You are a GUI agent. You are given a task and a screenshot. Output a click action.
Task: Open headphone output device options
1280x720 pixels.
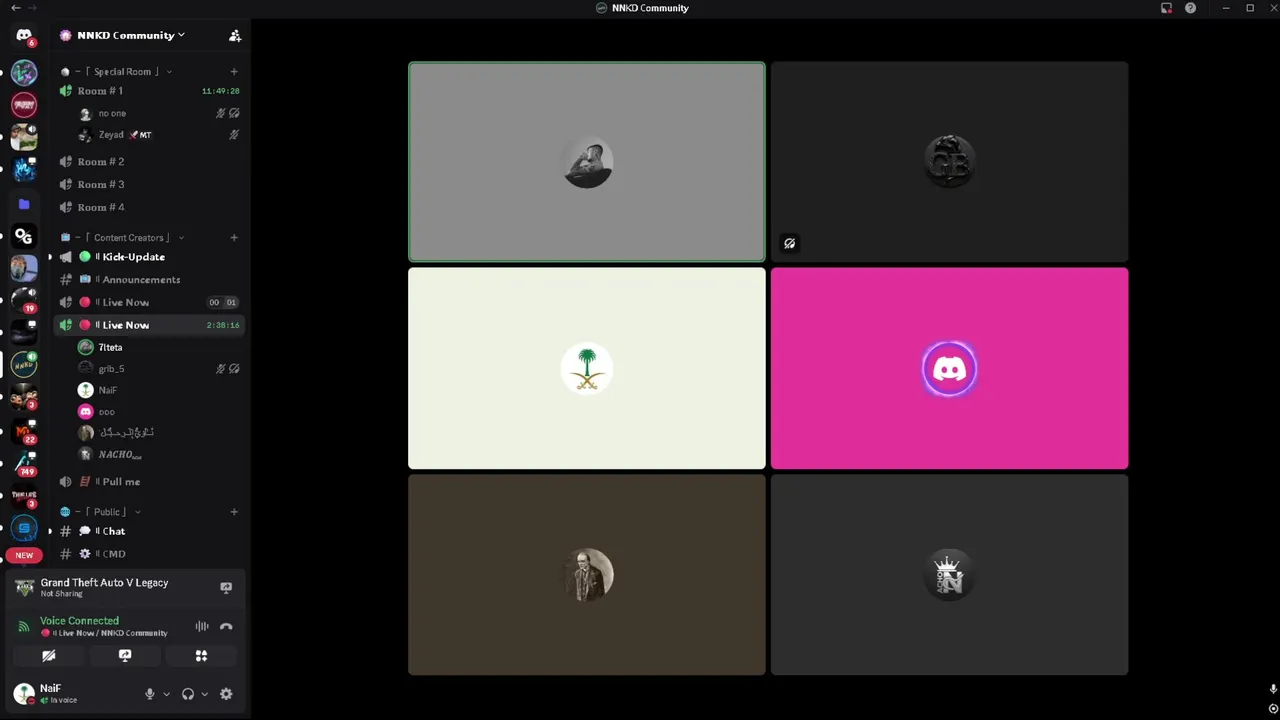[x=204, y=694]
